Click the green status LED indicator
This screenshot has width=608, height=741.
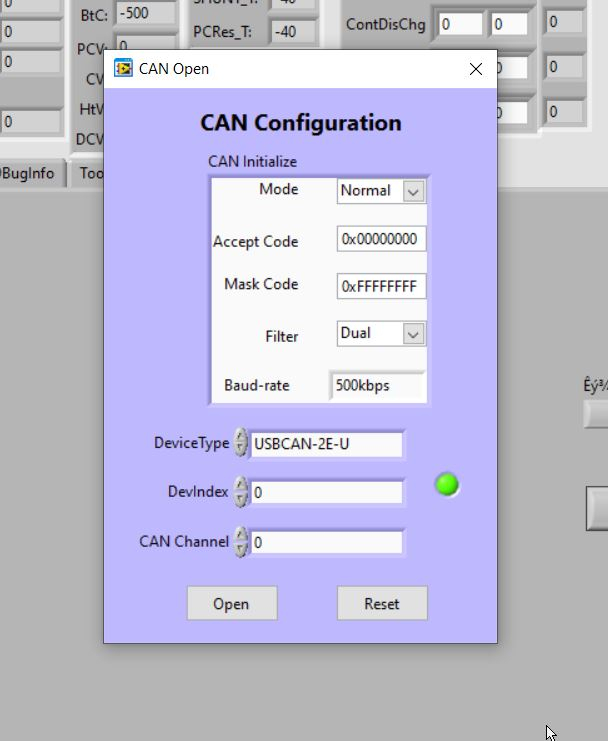tap(447, 486)
